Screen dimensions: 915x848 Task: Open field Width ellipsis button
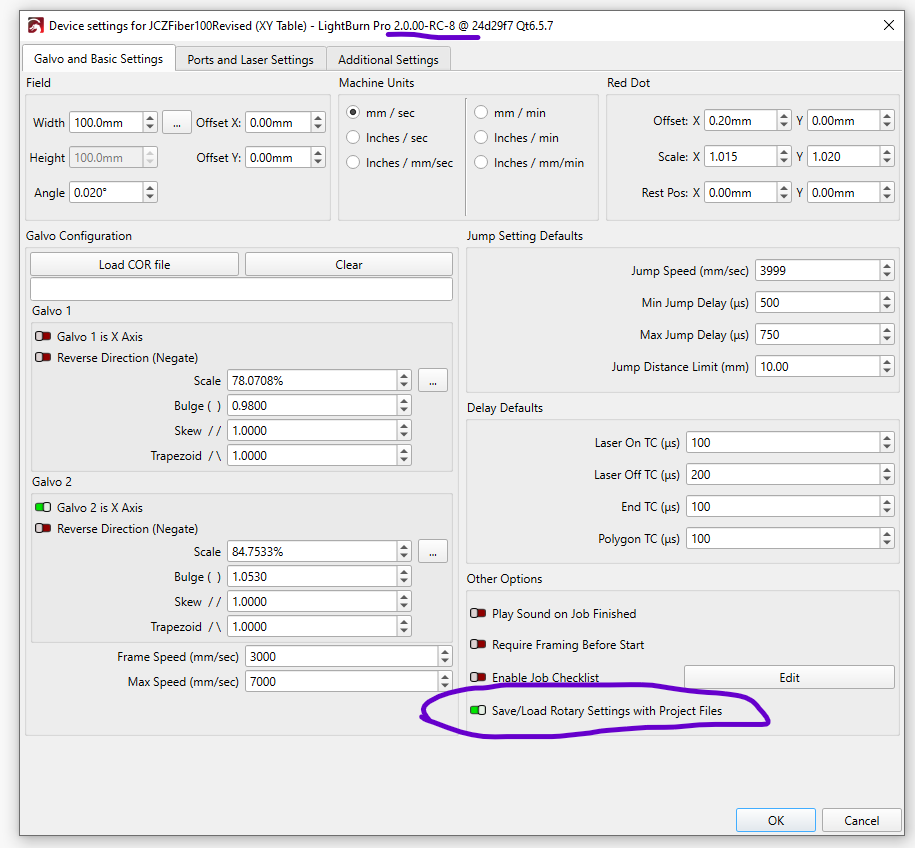coord(177,123)
